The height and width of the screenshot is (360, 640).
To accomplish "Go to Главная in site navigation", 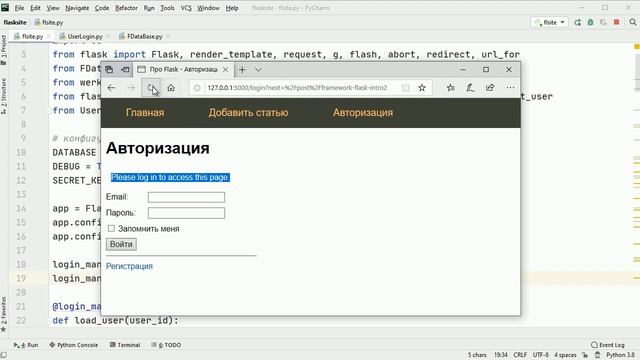I will pyautogui.click(x=145, y=113).
